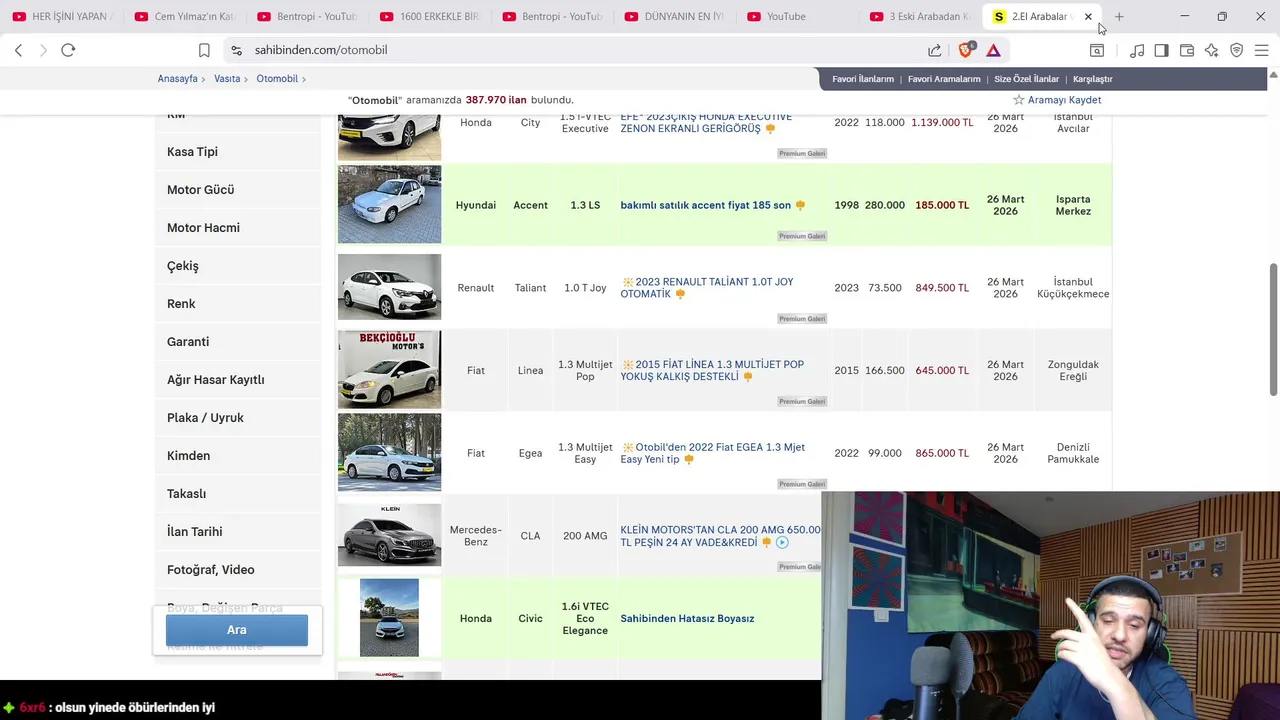Open 'bakımlı satılık accent fiyat 185 son' listing
This screenshot has height=720, width=1280.
coord(705,205)
